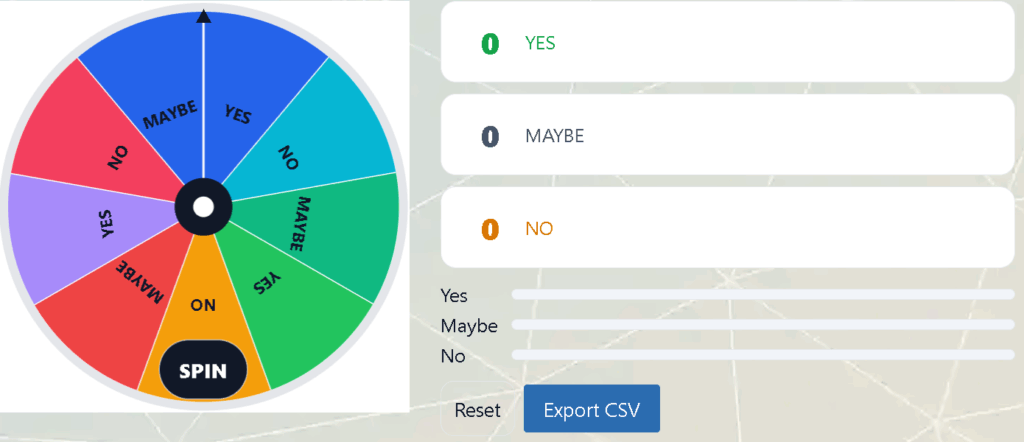Click the No progress bar
The image size is (1024, 442).
click(763, 355)
